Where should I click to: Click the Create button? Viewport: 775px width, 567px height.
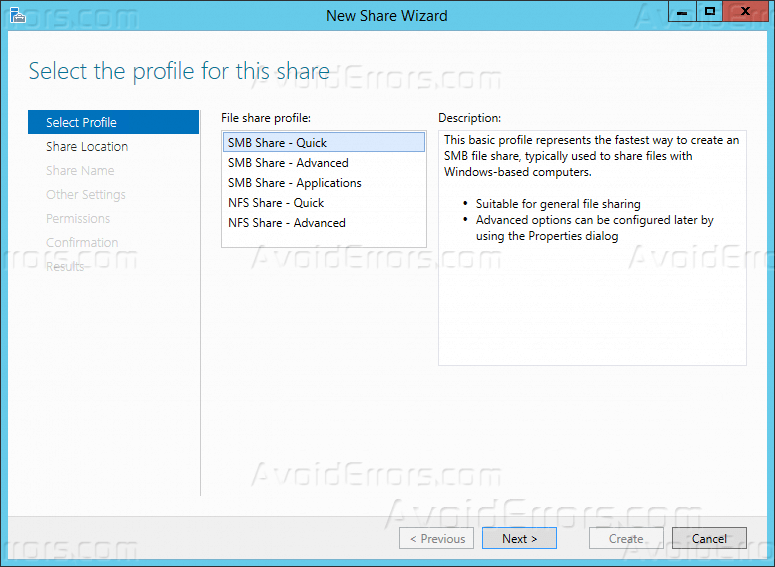click(626, 538)
